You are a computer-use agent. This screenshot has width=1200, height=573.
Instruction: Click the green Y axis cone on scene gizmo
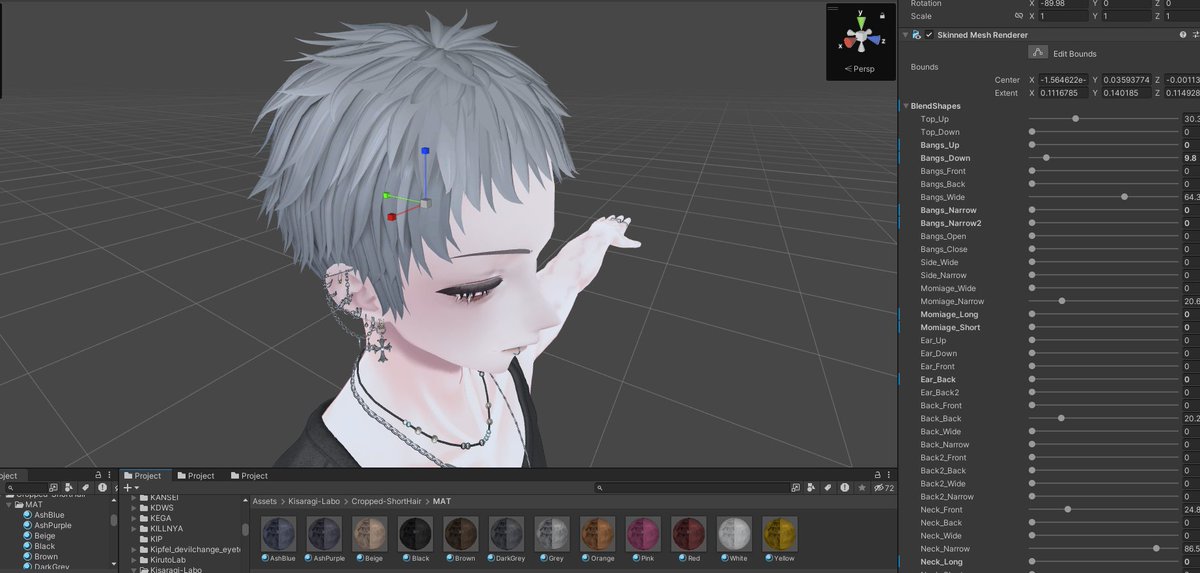(x=861, y=24)
